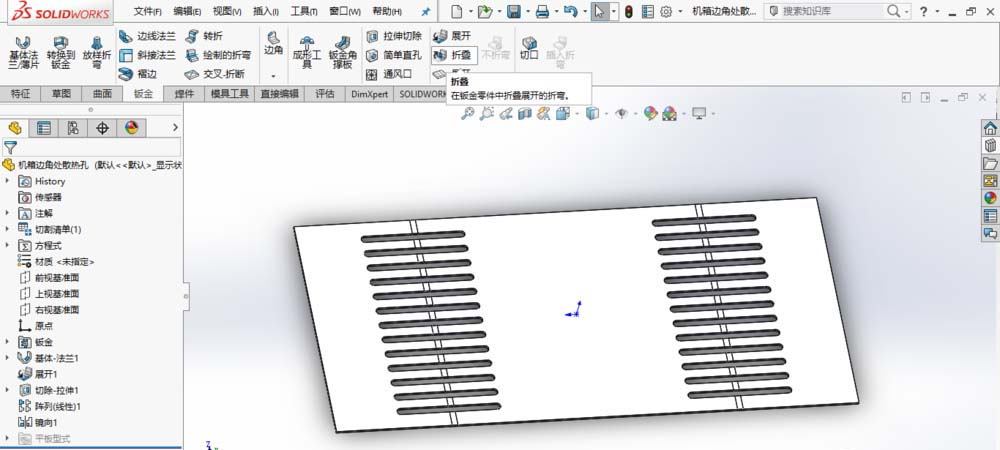This screenshot has width=1000, height=450.
Task: Click the 基体法兰/薄片 base flange tool
Action: point(22,52)
